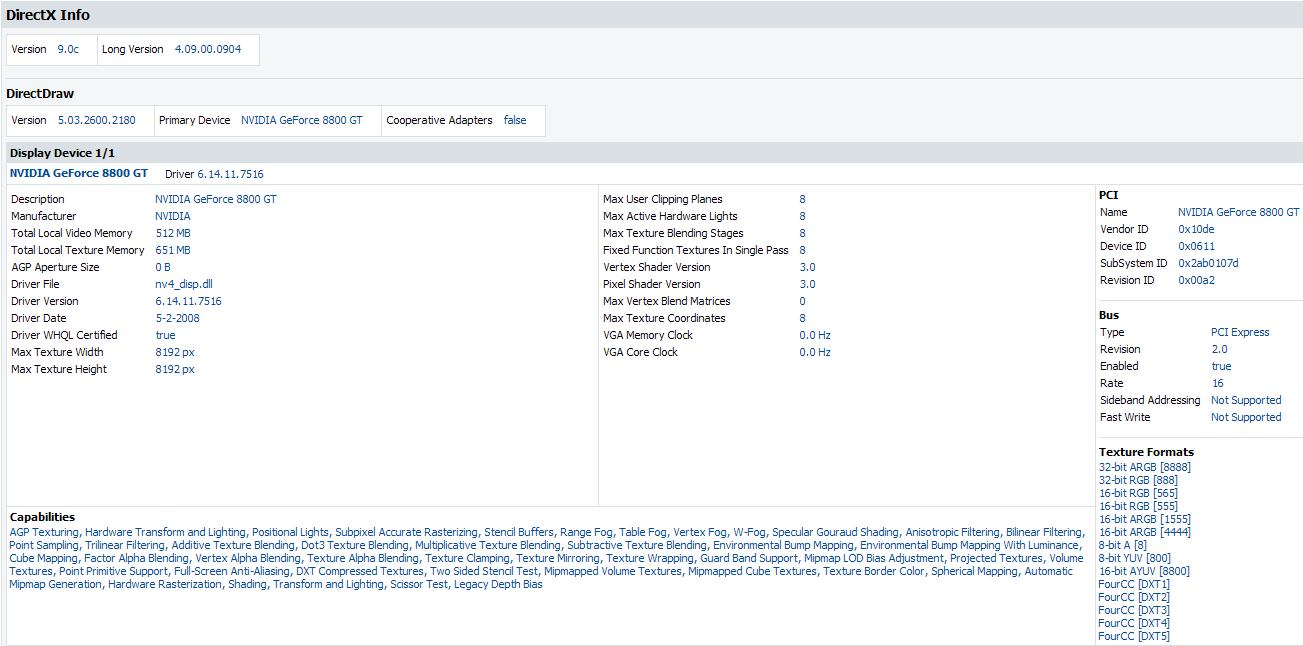This screenshot has height=646, width=1303.
Task: Click Bus Rate value 16
Action: (x=1217, y=383)
